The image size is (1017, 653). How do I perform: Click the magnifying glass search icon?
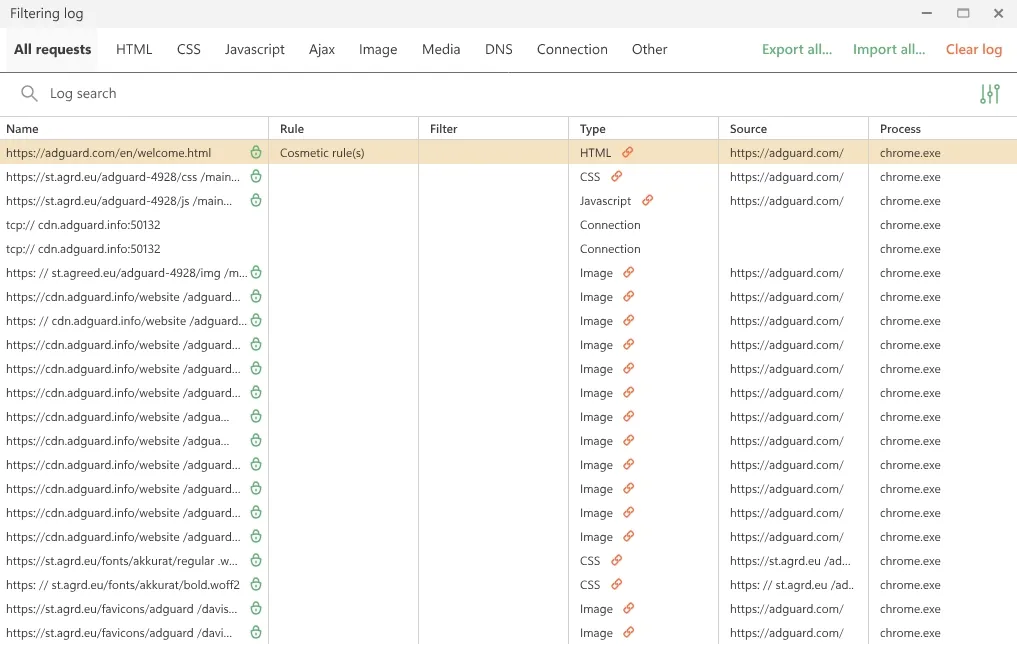pos(29,94)
